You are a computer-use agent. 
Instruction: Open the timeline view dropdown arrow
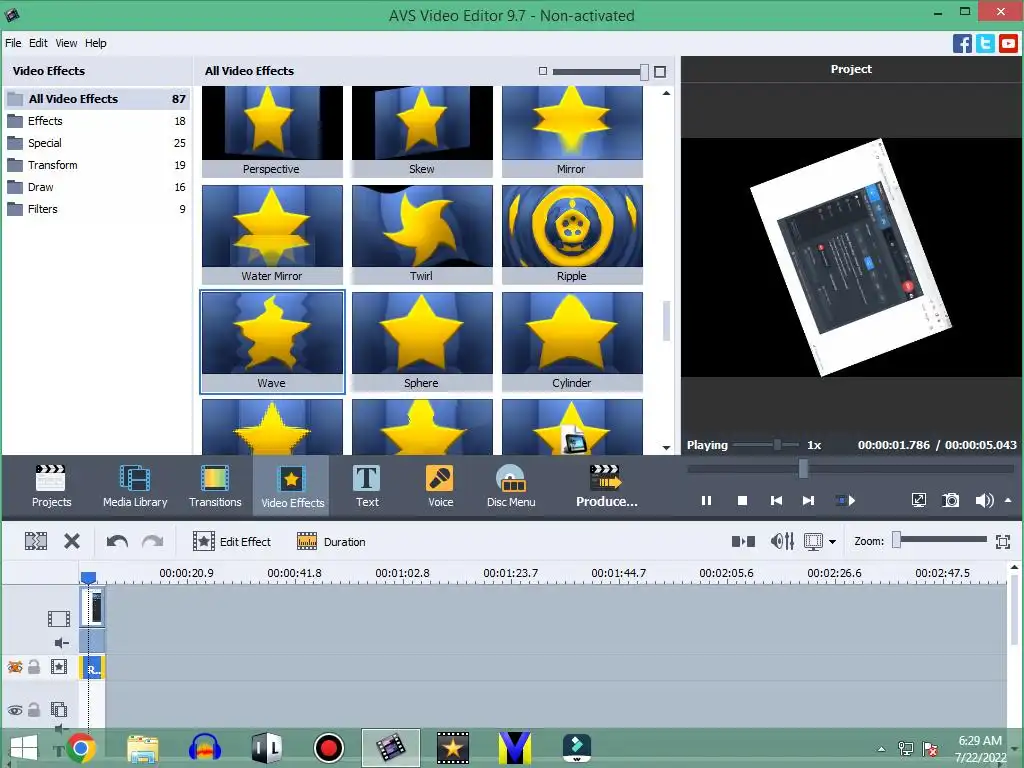(x=832, y=542)
